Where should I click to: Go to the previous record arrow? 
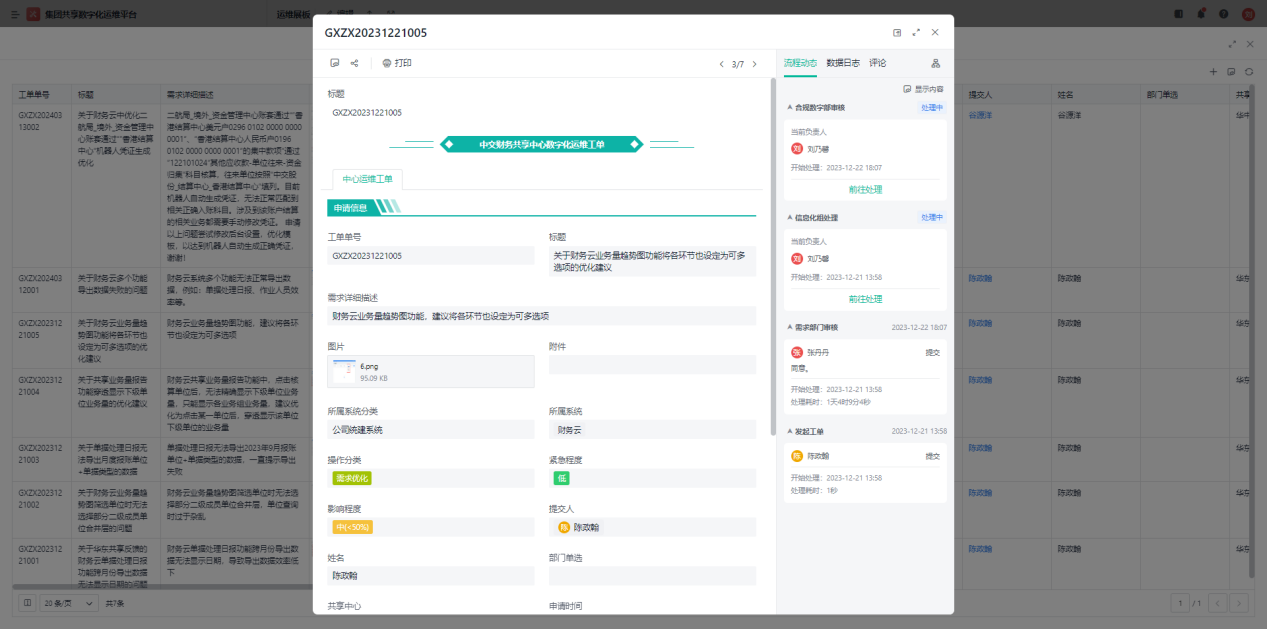pyautogui.click(x=721, y=64)
